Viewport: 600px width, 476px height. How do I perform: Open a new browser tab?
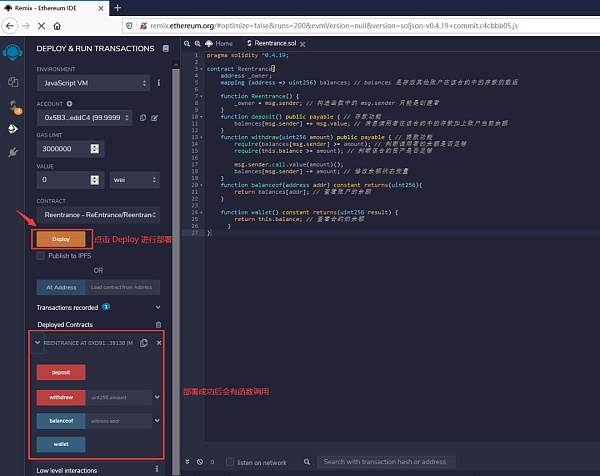coord(117,8)
